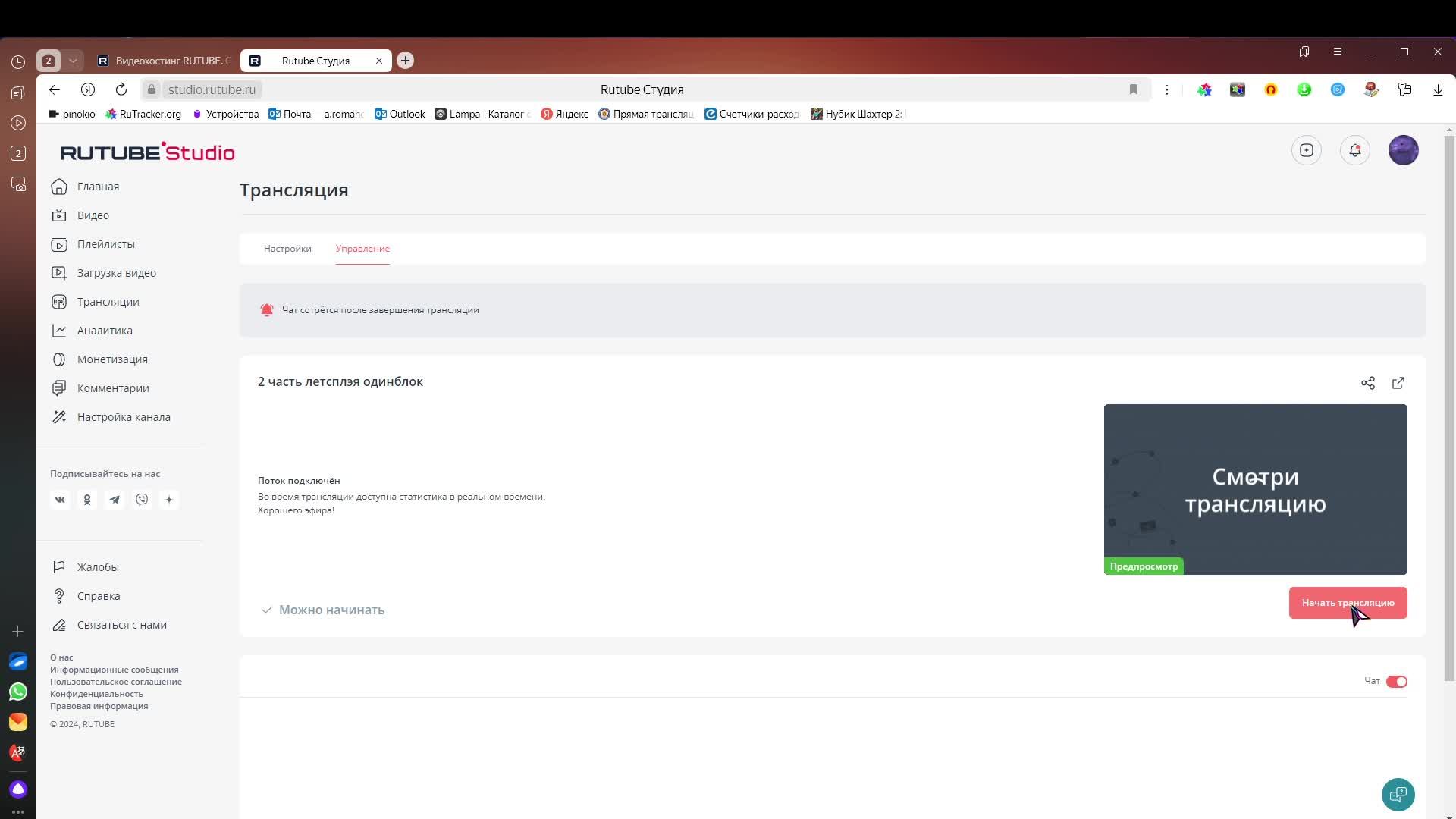
Task: Click the stream preview thumbnail
Action: pyautogui.click(x=1256, y=489)
